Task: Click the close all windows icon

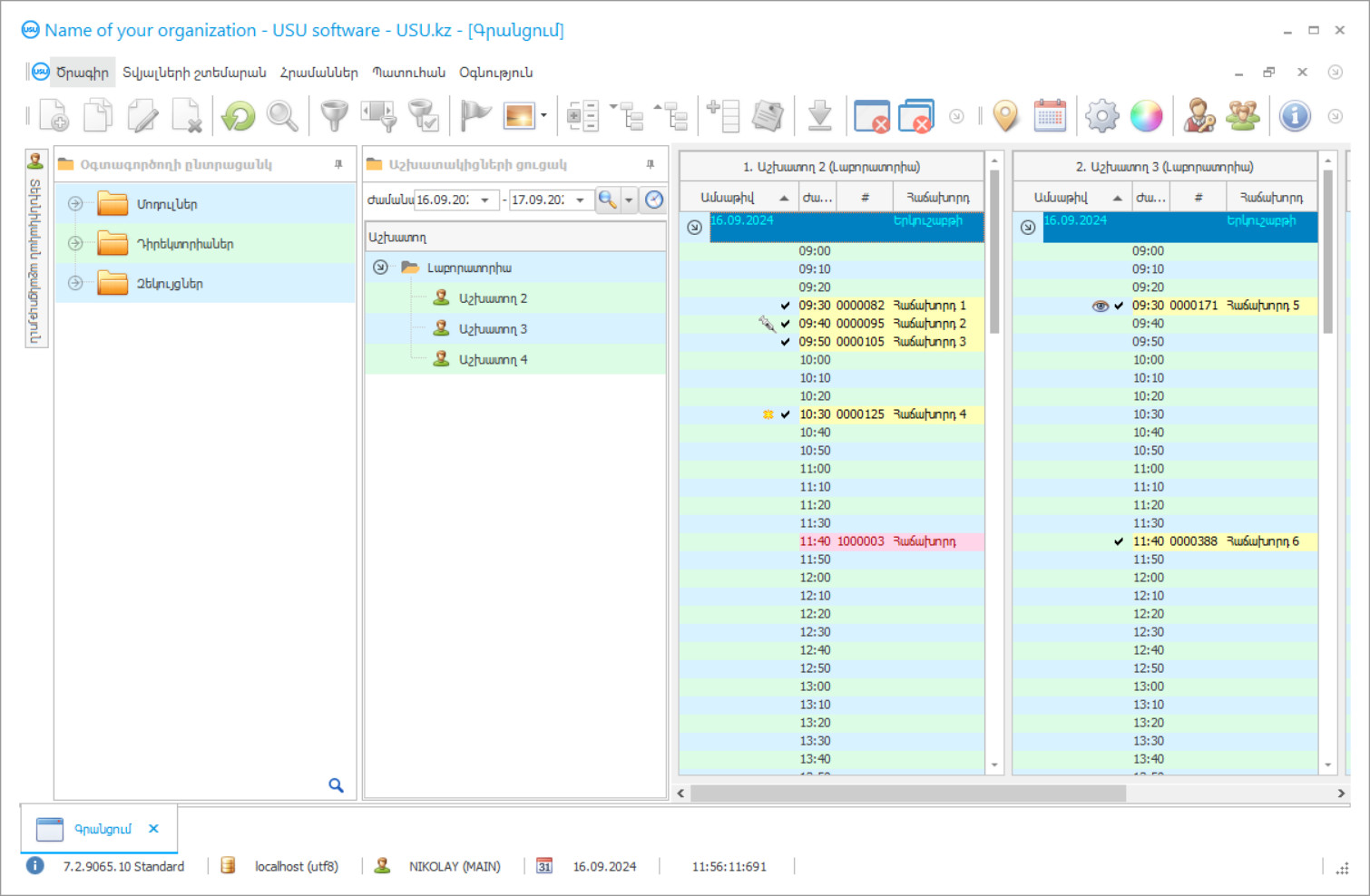Action: [916, 116]
